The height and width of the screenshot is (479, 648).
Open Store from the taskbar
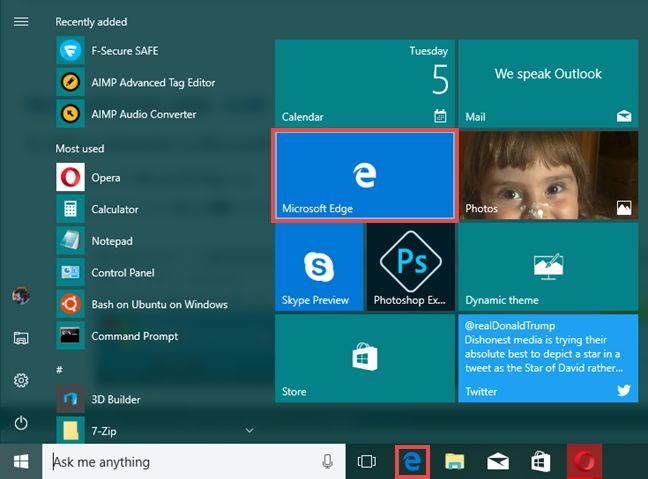pos(541,462)
